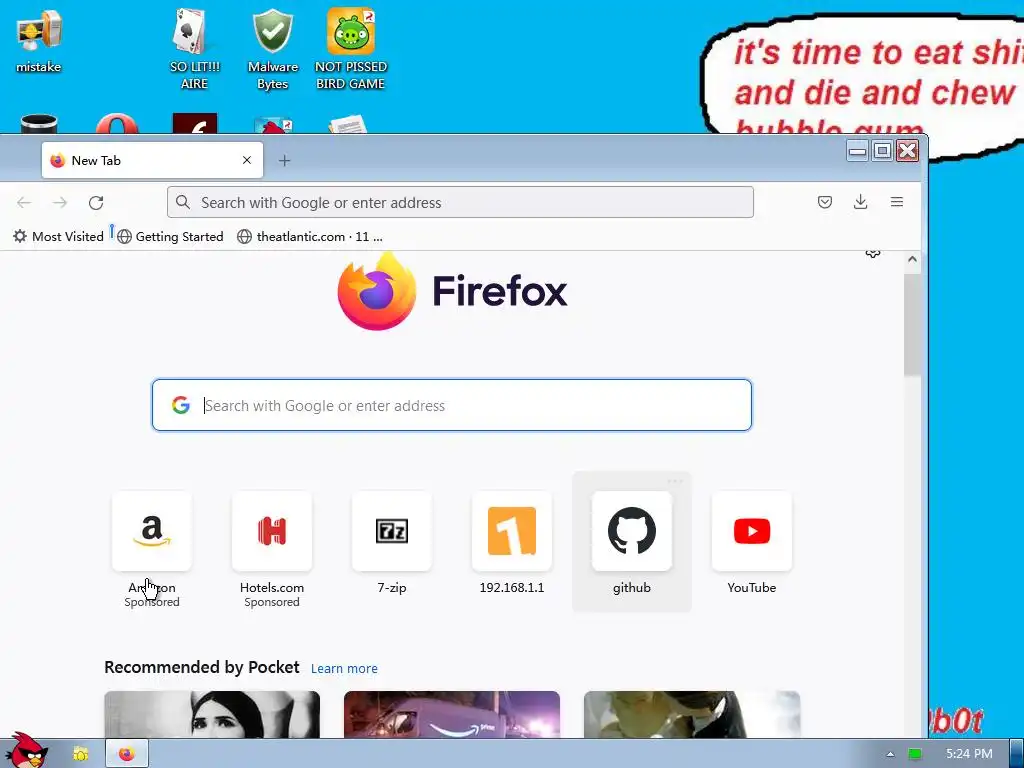Select the Malware Bytes desktop shortcut
This screenshot has width=1024, height=768.
click(272, 49)
